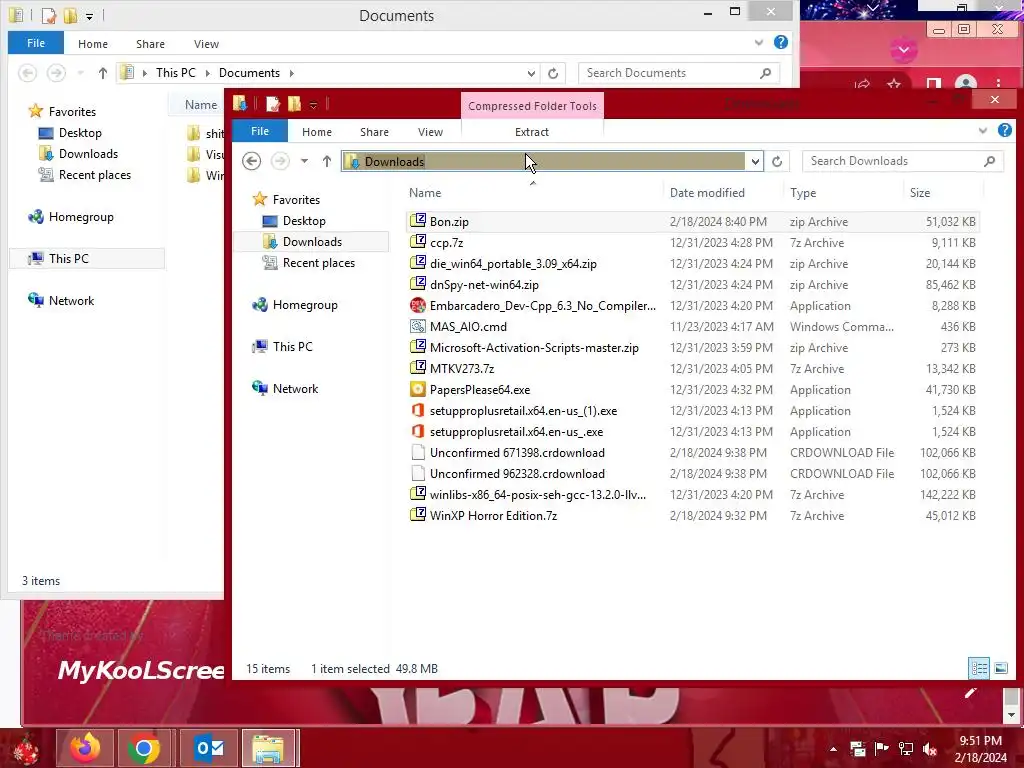Customize Quick Access Toolbar dropdown in Downloads
Image resolution: width=1024 pixels, height=768 pixels.
(x=313, y=105)
